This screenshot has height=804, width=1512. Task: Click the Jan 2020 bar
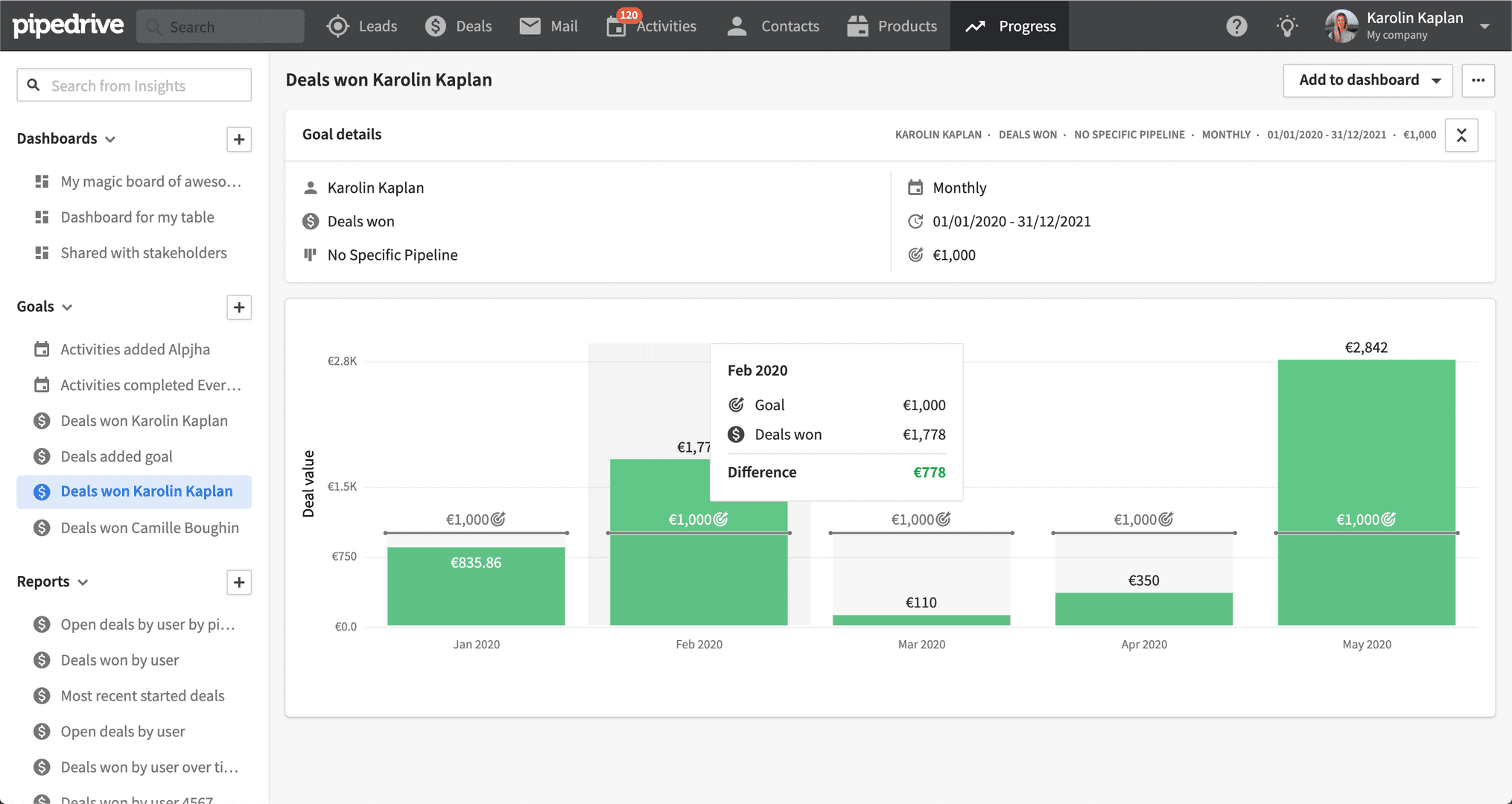pos(476,587)
